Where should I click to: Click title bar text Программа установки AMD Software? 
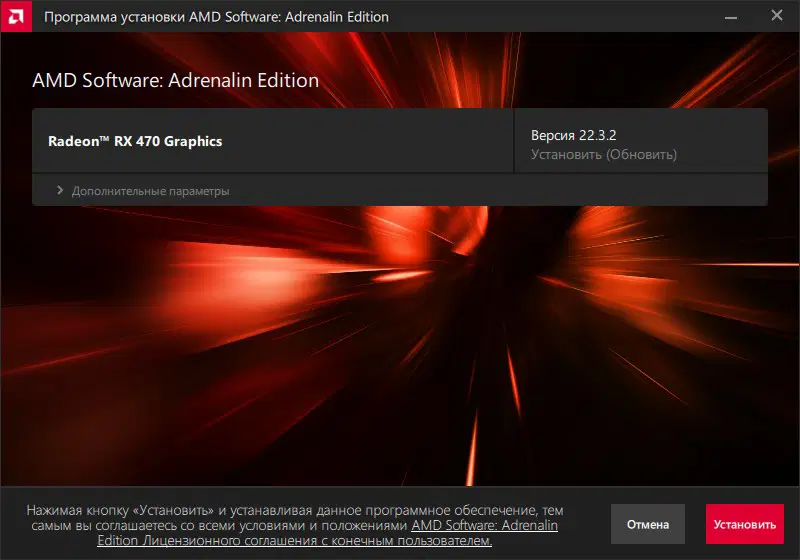(x=216, y=17)
